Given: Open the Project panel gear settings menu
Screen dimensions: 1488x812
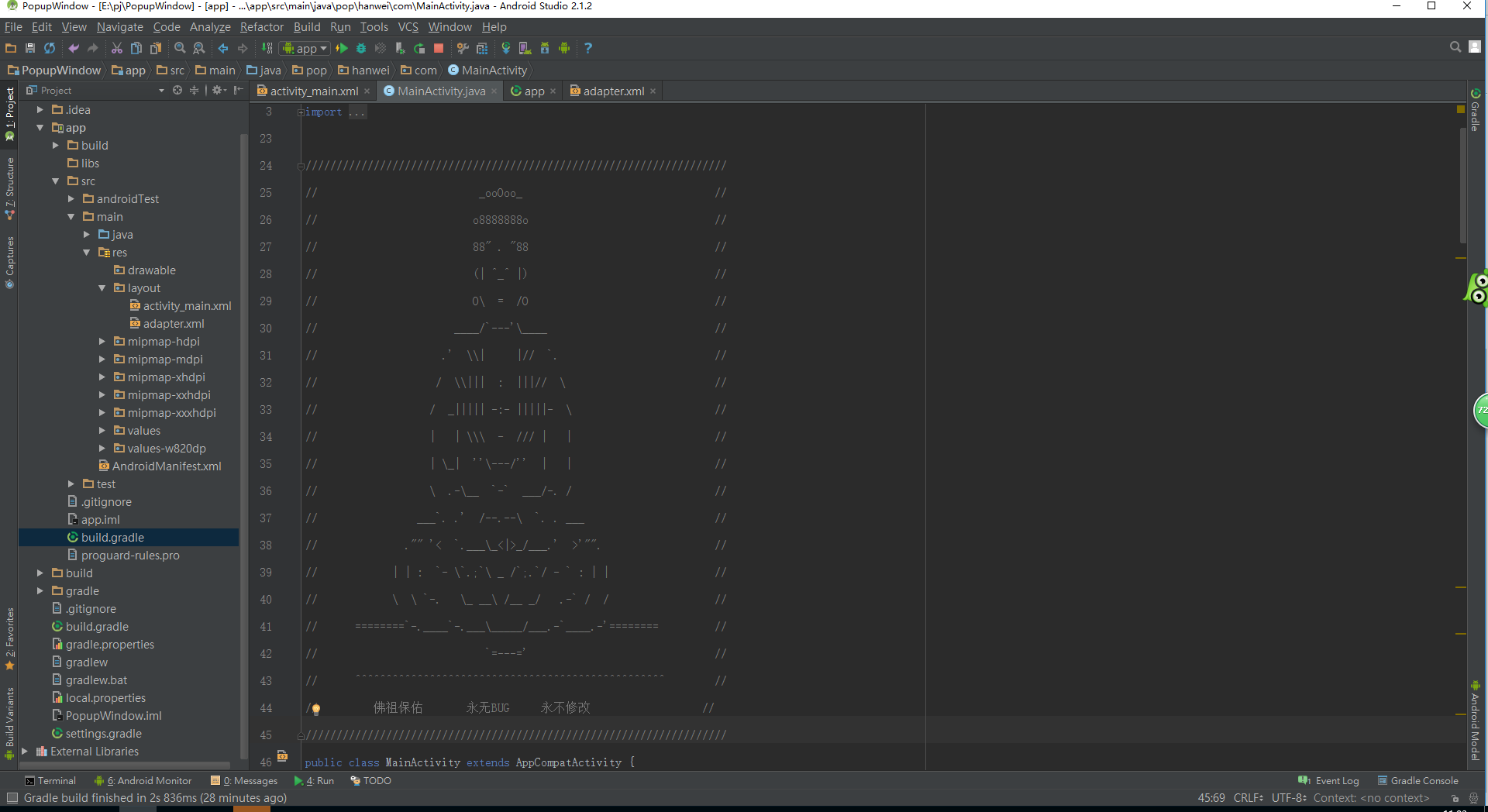Looking at the screenshot, I should pos(219,91).
